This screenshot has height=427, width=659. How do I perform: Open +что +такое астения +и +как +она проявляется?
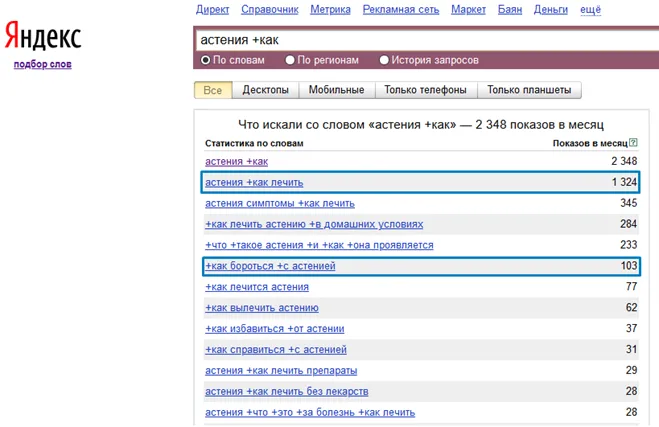[319, 245]
